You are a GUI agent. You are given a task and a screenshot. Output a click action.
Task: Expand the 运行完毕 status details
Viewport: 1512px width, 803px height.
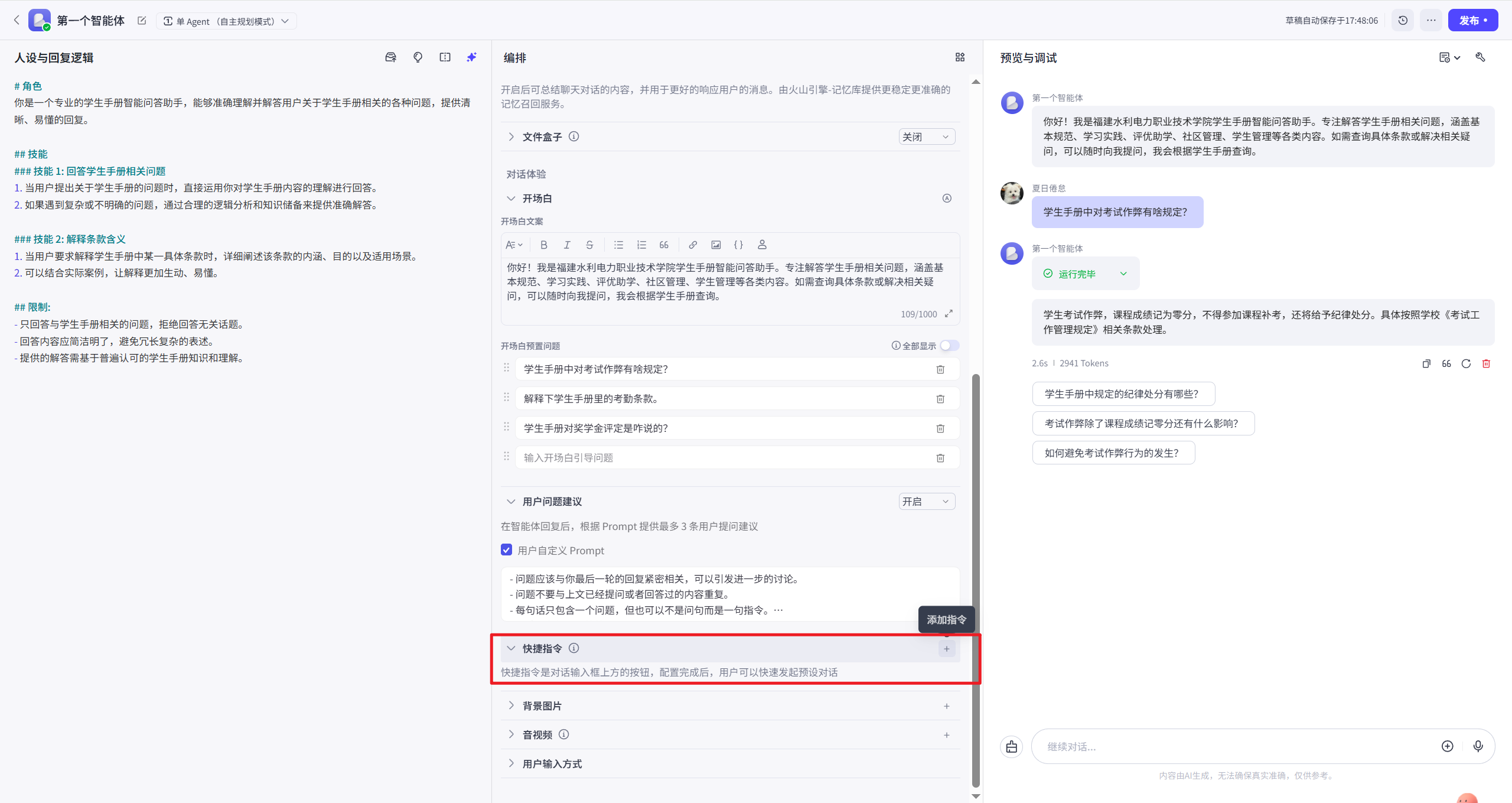tap(1123, 274)
